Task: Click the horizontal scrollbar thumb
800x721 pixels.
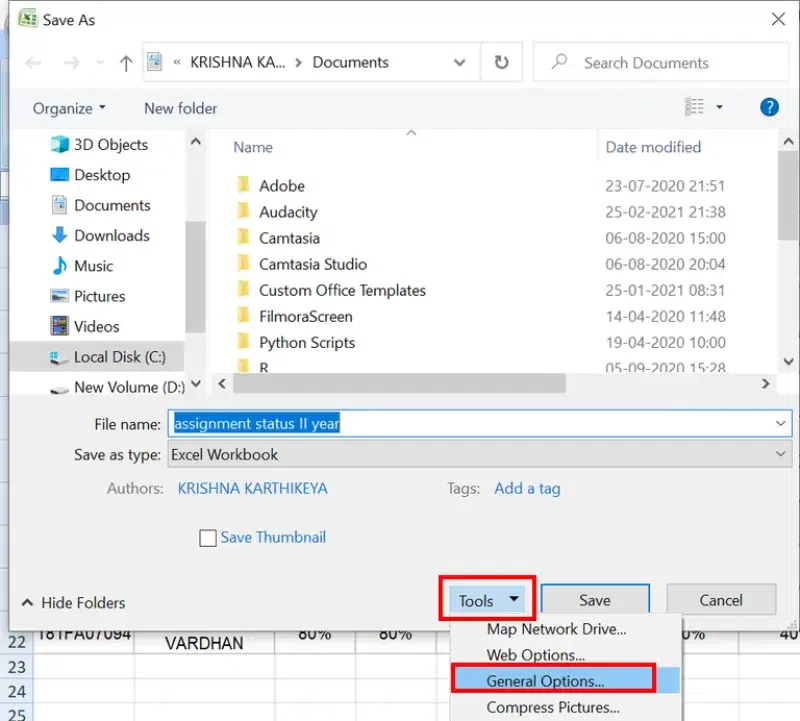Action: click(x=399, y=383)
